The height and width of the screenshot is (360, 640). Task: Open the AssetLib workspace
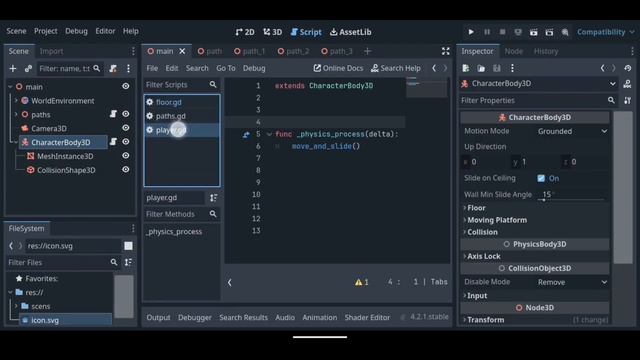[x=351, y=32]
